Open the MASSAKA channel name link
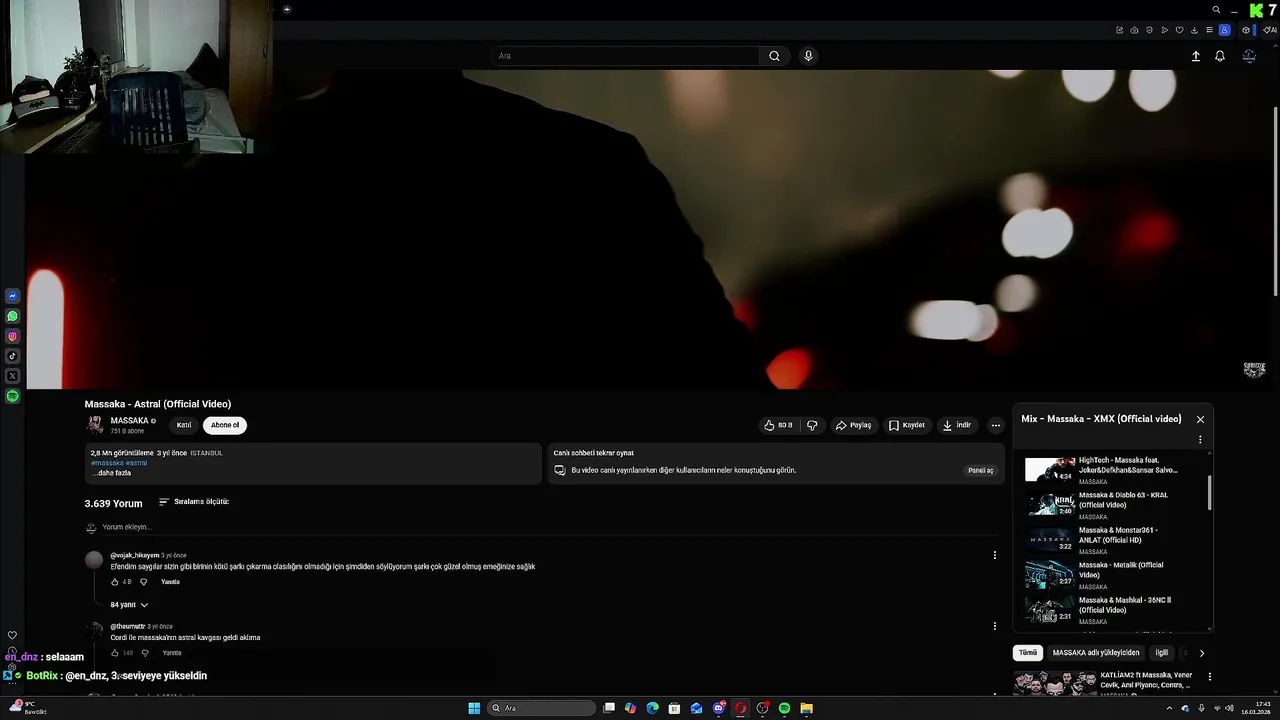The height and width of the screenshot is (720, 1280). tap(129, 421)
